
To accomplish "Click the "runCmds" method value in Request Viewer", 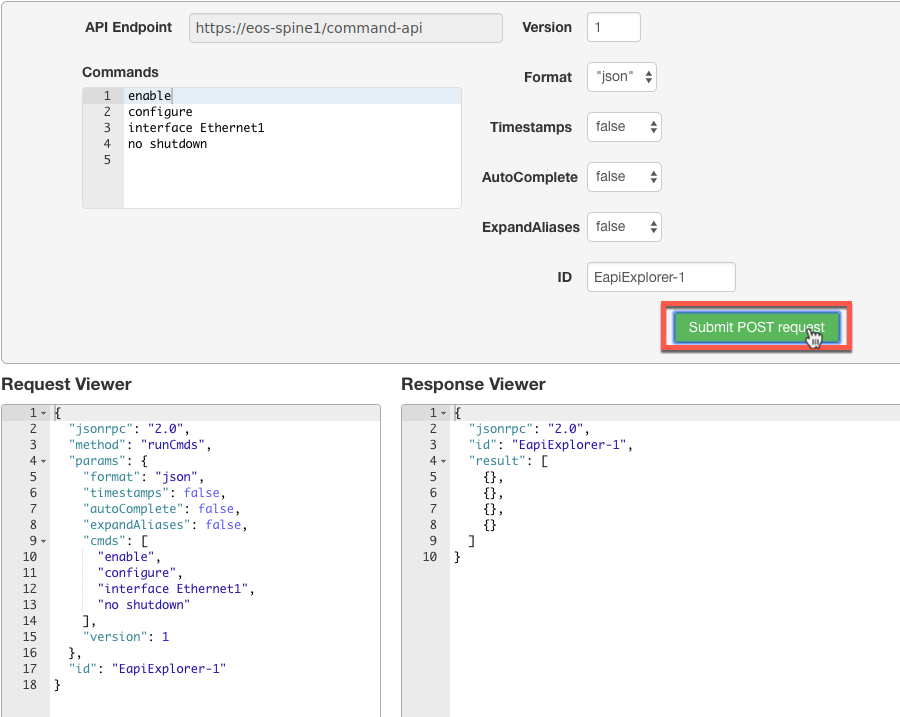I will pos(178,445).
